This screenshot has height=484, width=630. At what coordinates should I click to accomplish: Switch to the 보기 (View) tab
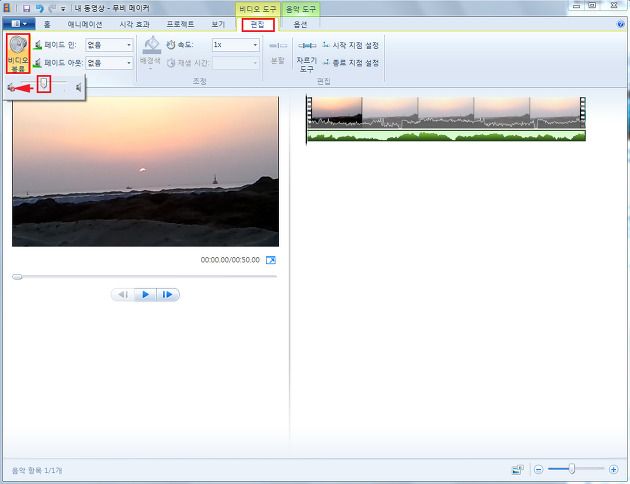click(218, 24)
